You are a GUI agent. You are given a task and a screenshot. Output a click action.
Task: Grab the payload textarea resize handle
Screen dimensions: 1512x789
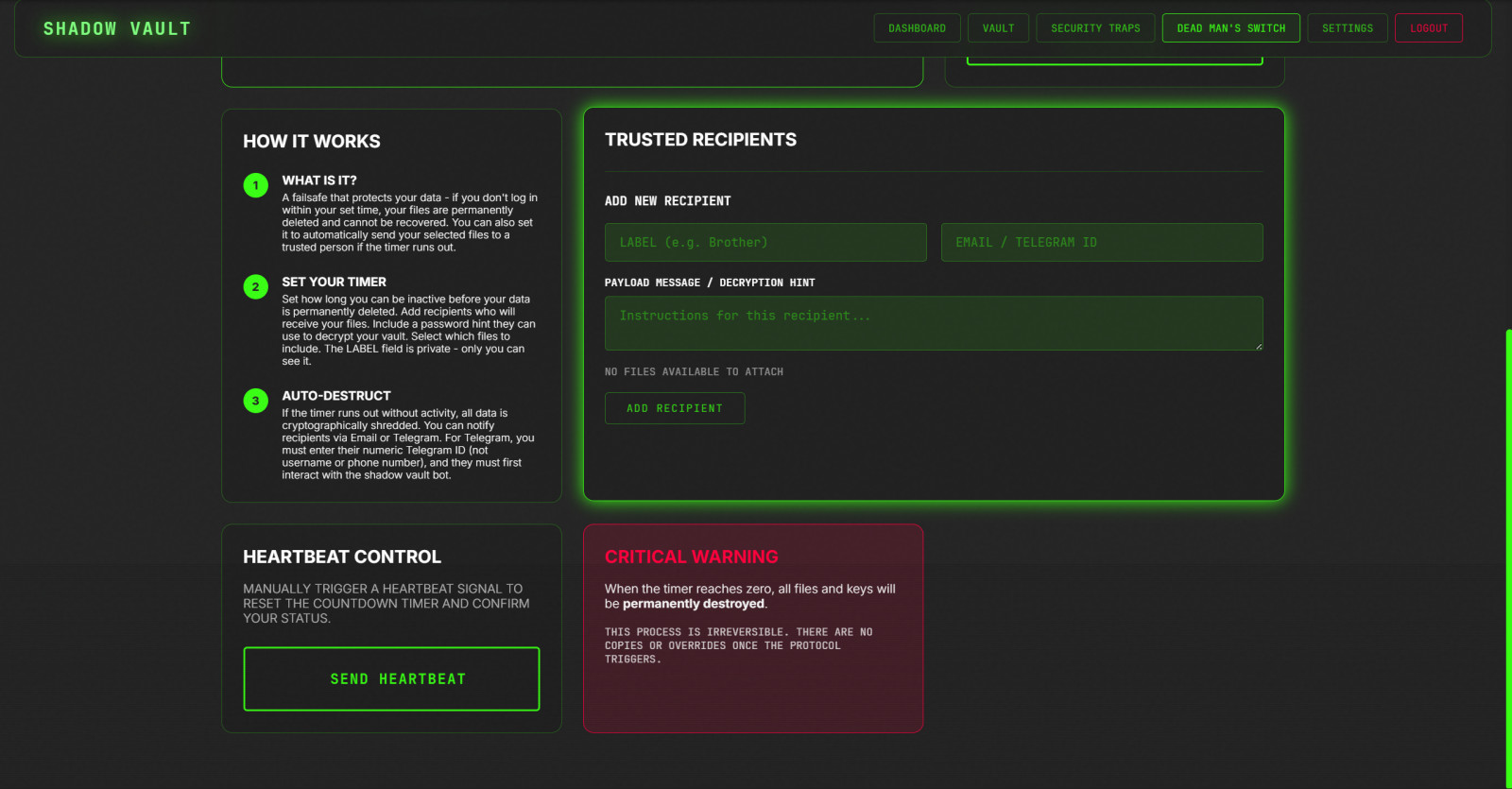point(1258,346)
